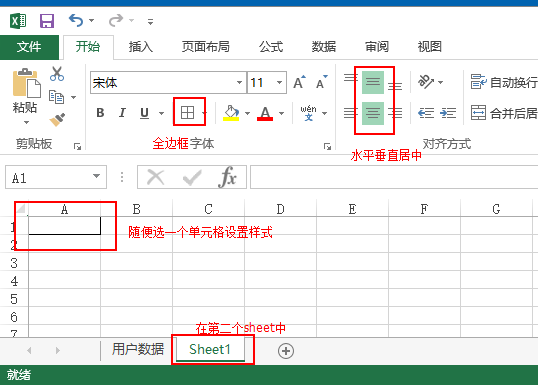The width and height of the screenshot is (538, 385).
Task: Open the 剪贴板 group dialog launcher
Action: [x=78, y=147]
